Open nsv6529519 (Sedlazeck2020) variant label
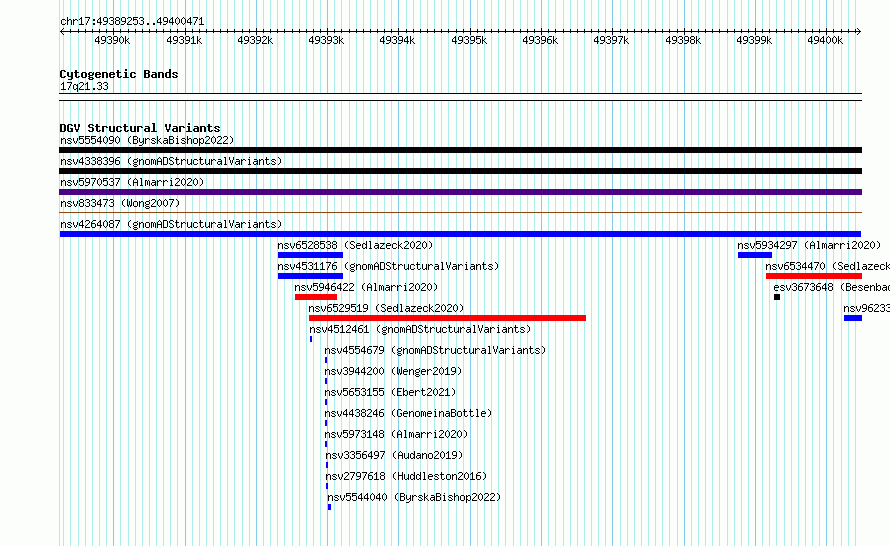The height and width of the screenshot is (546, 890). pos(386,308)
